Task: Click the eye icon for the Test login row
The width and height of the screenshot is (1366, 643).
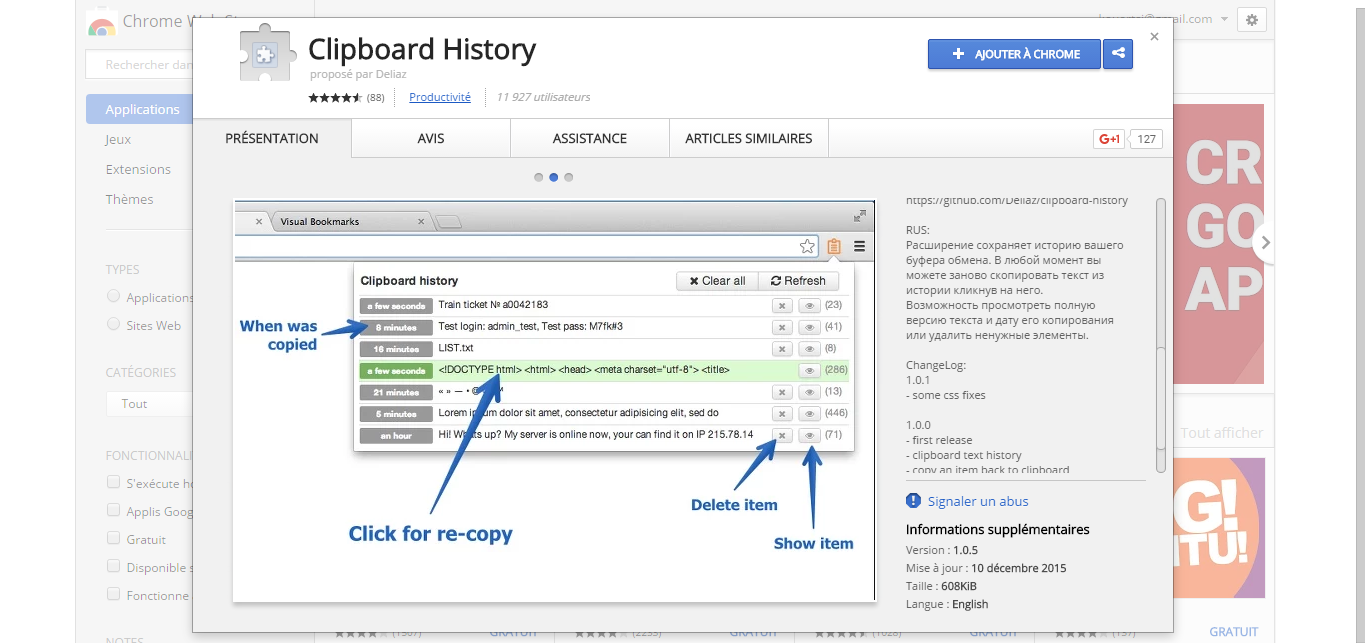Action: point(809,327)
